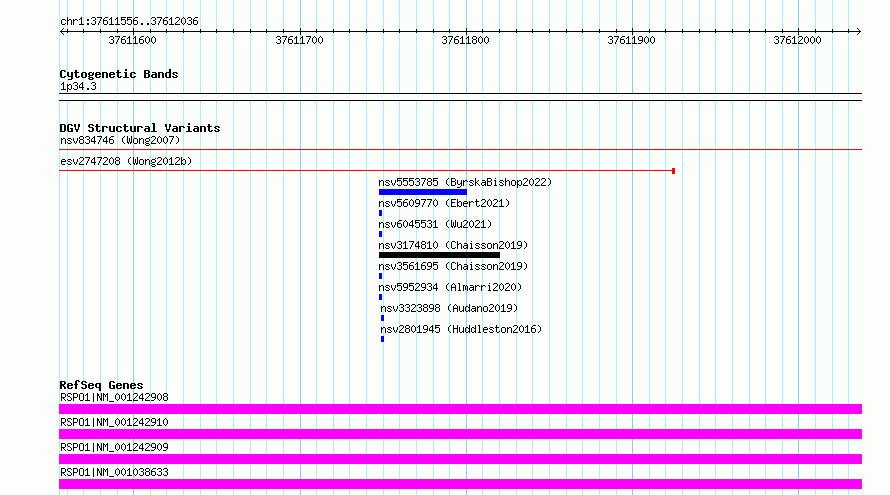This screenshot has width=890, height=495.
Task: Click the left arrowhead of the ruler
Action: pyautogui.click(x=62, y=32)
